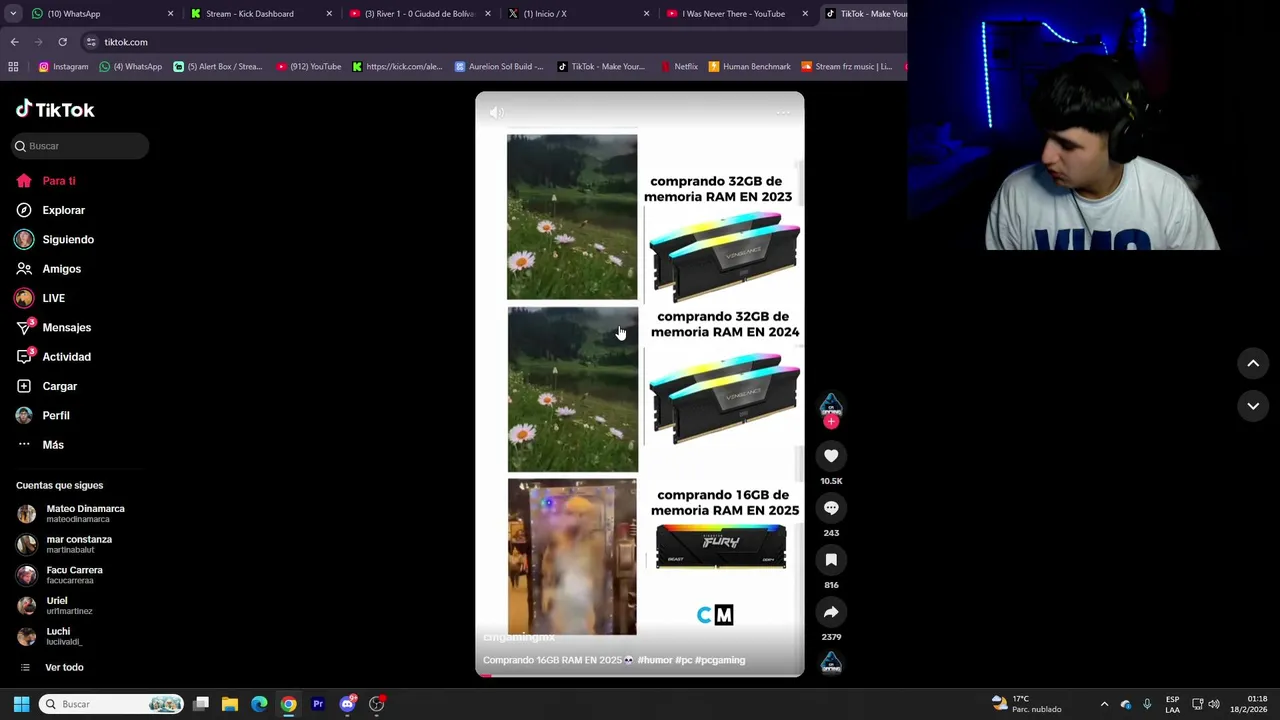Close the WhatsApp browser tab
This screenshot has height=720, width=1280.
170,14
